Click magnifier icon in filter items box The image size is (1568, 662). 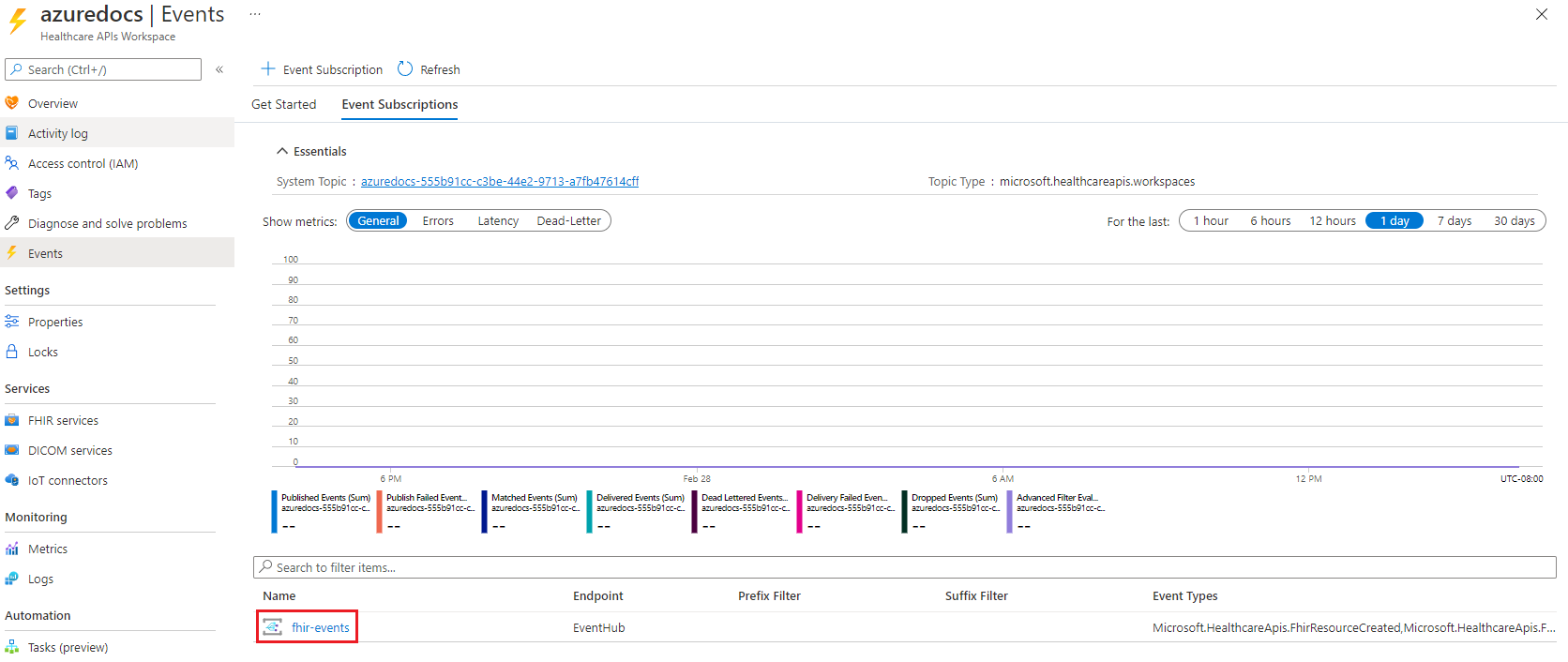[x=266, y=566]
